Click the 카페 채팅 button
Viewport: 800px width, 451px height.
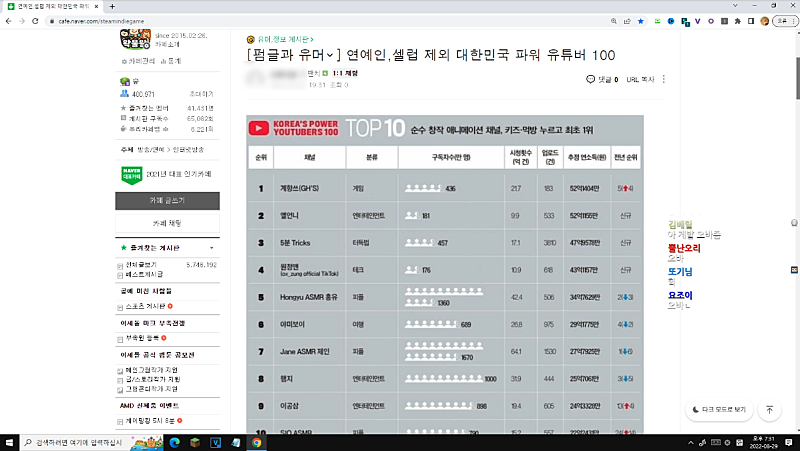pos(167,223)
